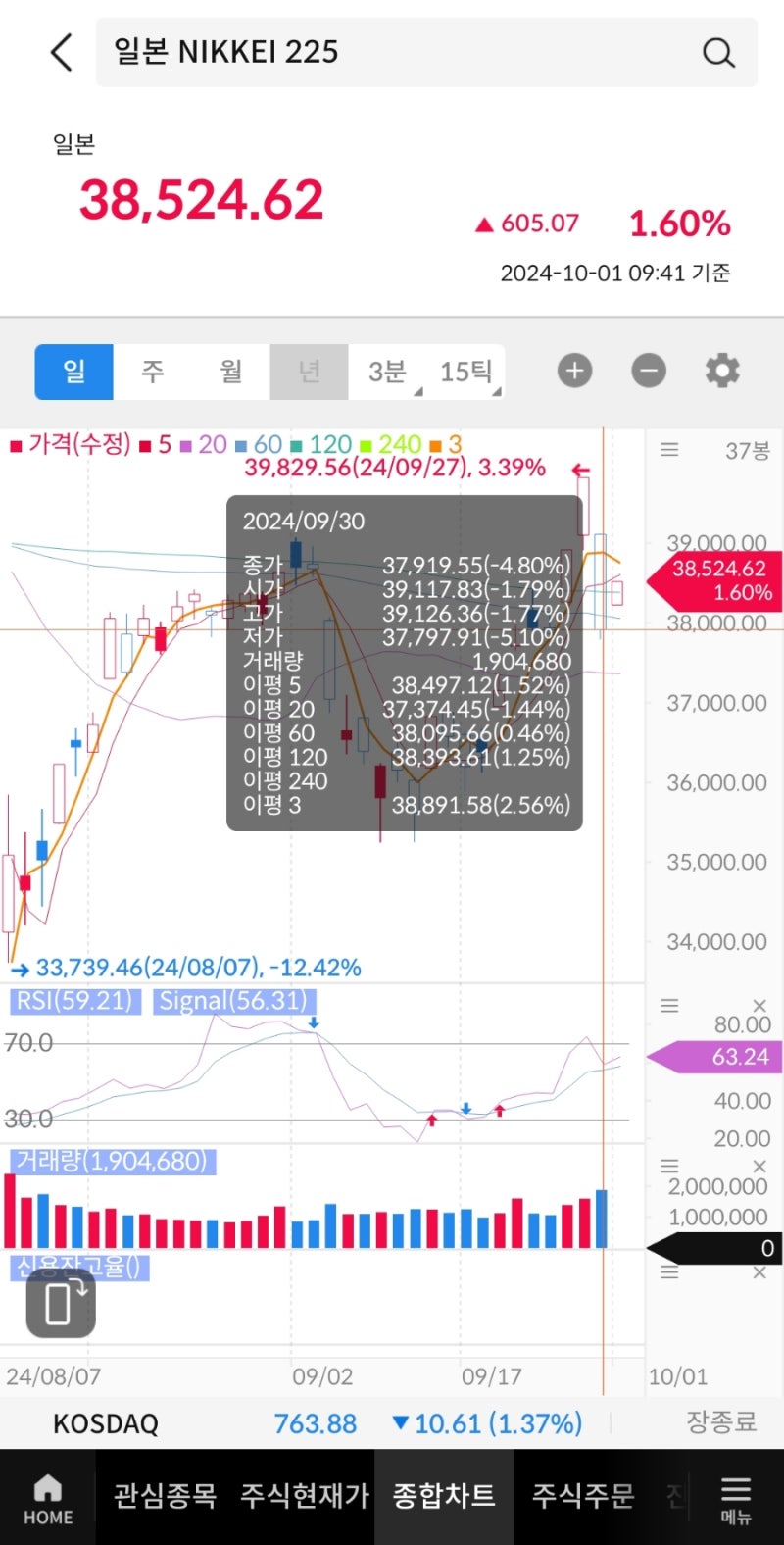Image resolution: width=784 pixels, height=1545 pixels.
Task: Open 종합차트 chart tab
Action: [x=444, y=1496]
